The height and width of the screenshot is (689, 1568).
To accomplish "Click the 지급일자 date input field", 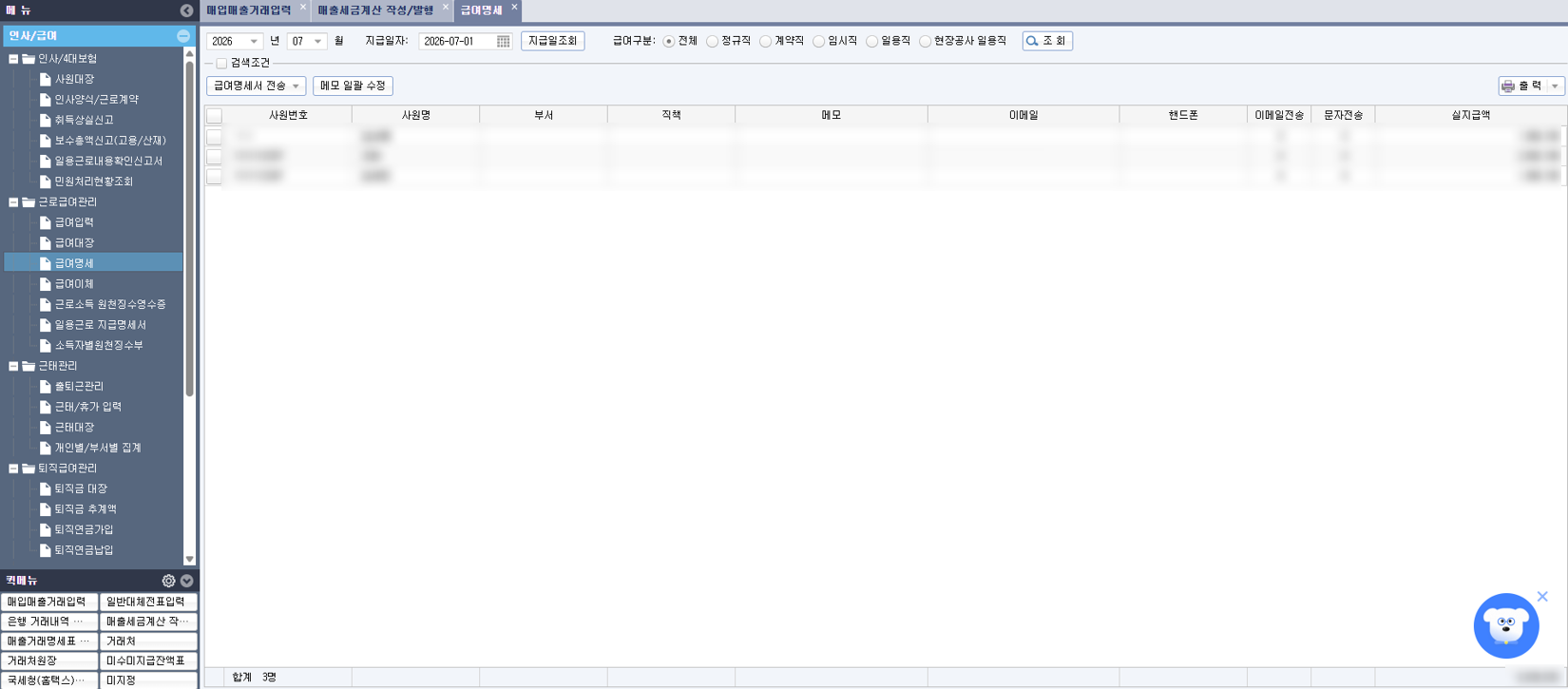I will point(458,41).
